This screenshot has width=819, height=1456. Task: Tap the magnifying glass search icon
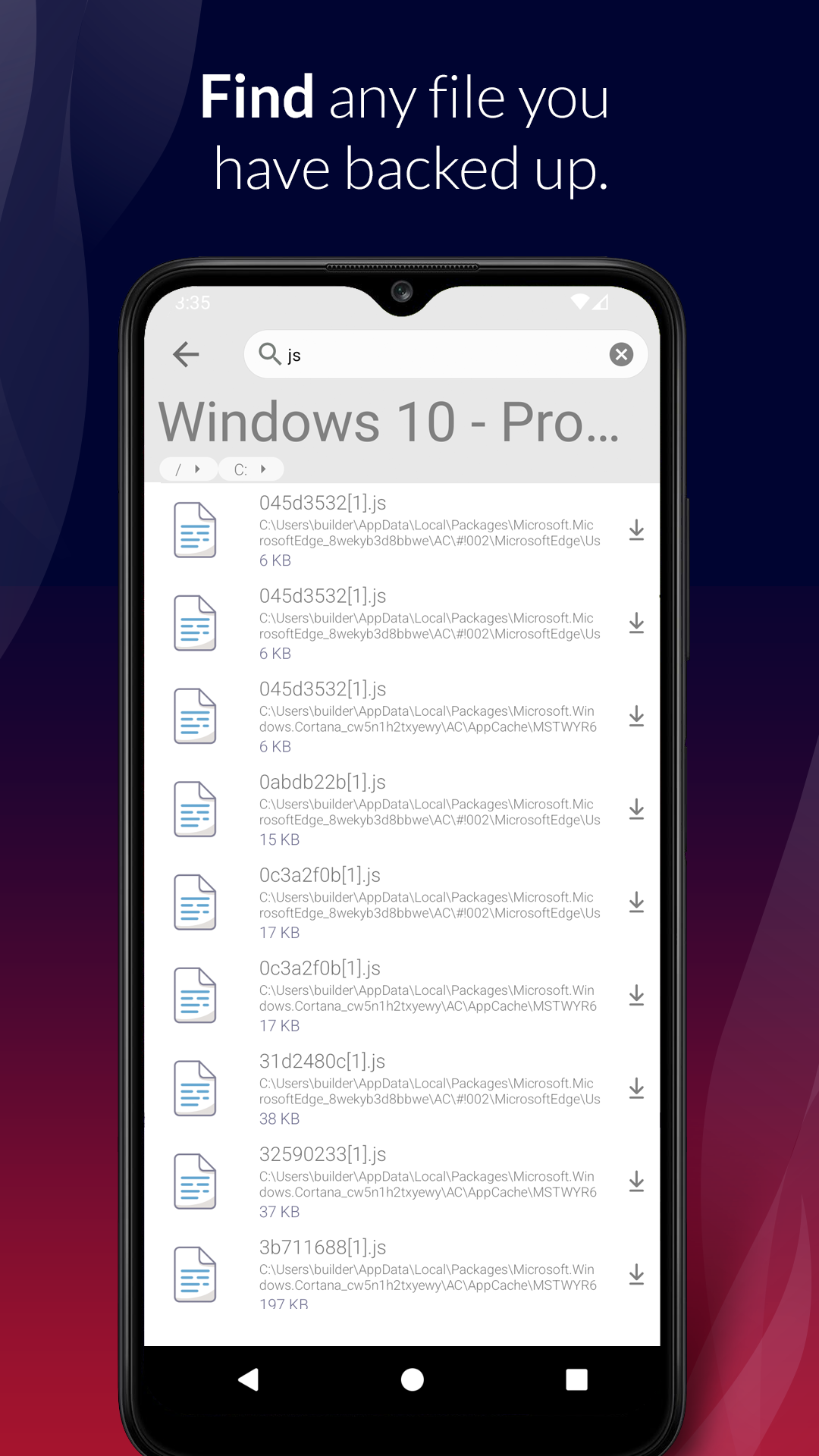[269, 353]
